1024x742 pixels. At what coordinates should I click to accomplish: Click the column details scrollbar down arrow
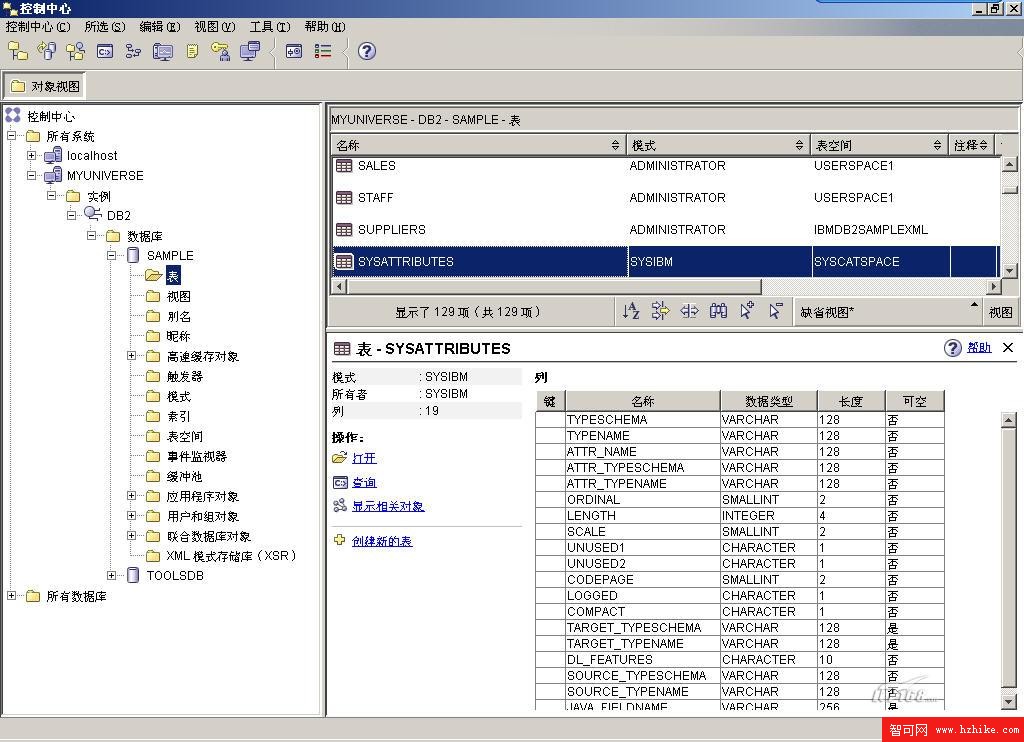click(1009, 702)
